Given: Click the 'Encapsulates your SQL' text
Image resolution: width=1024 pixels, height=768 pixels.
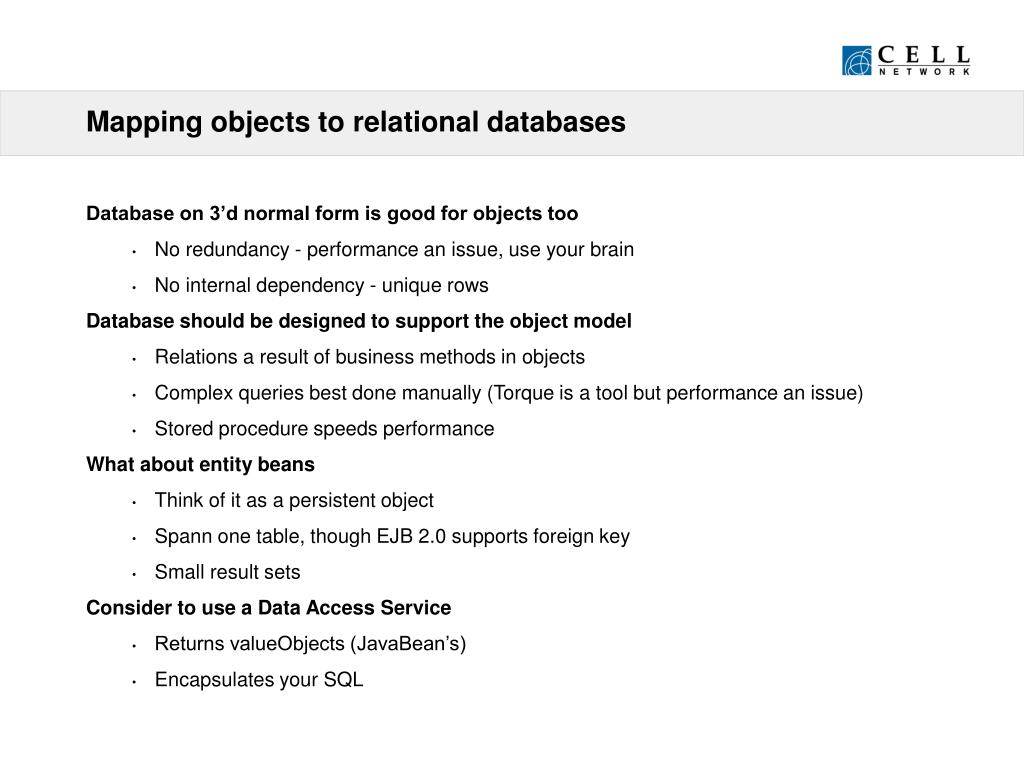Looking at the screenshot, I should (x=259, y=680).
